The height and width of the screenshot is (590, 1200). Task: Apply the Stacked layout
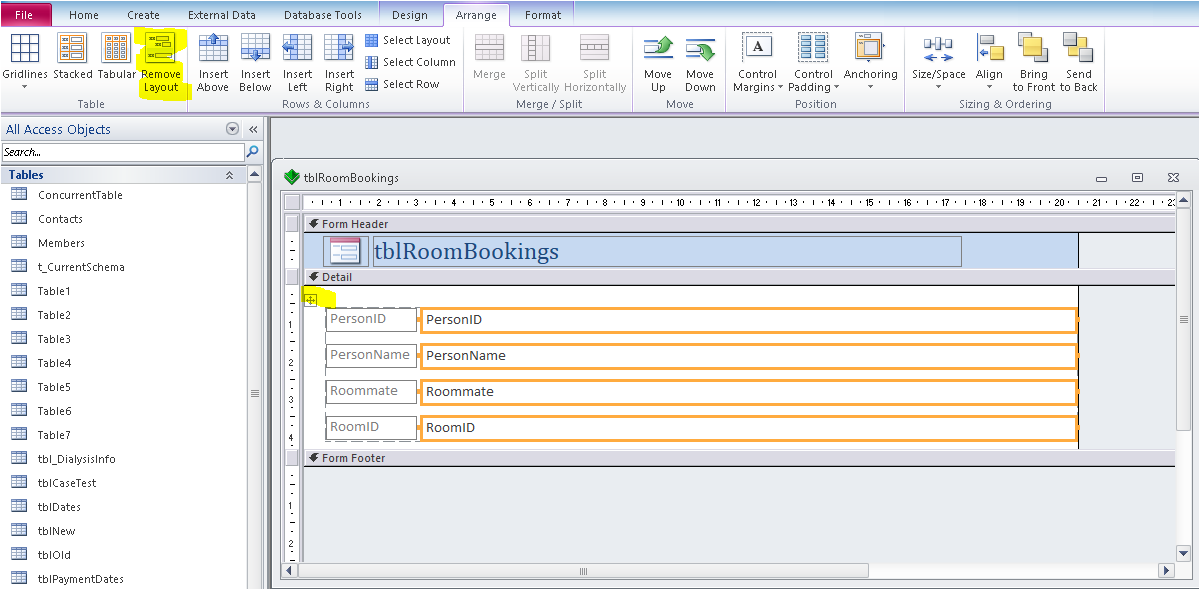point(72,50)
